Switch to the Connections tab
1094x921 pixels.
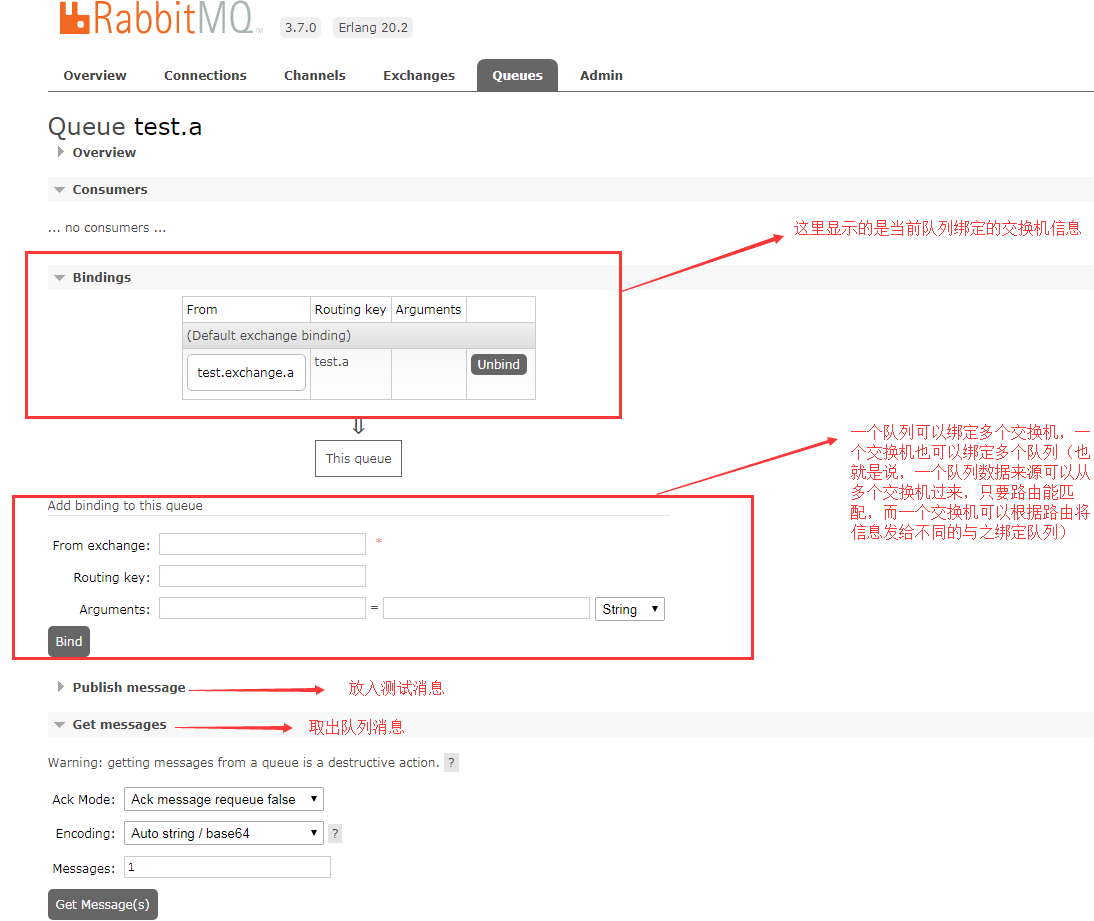205,75
